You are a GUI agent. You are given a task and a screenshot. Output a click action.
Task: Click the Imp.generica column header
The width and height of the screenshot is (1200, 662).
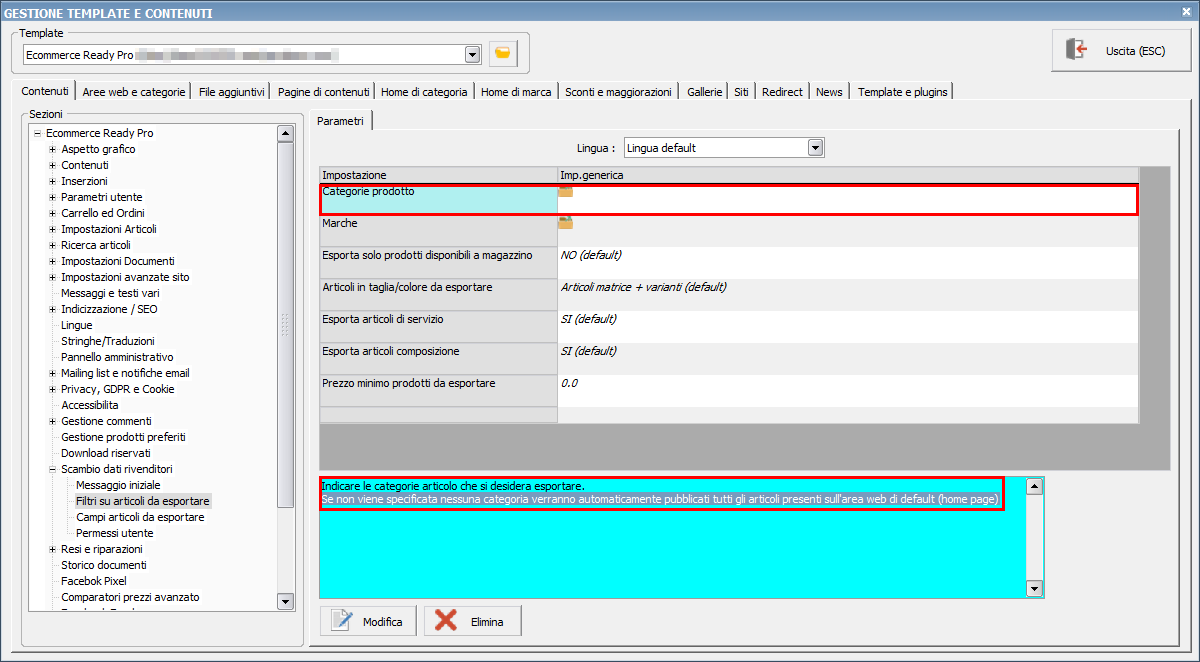pyautogui.click(x=848, y=175)
